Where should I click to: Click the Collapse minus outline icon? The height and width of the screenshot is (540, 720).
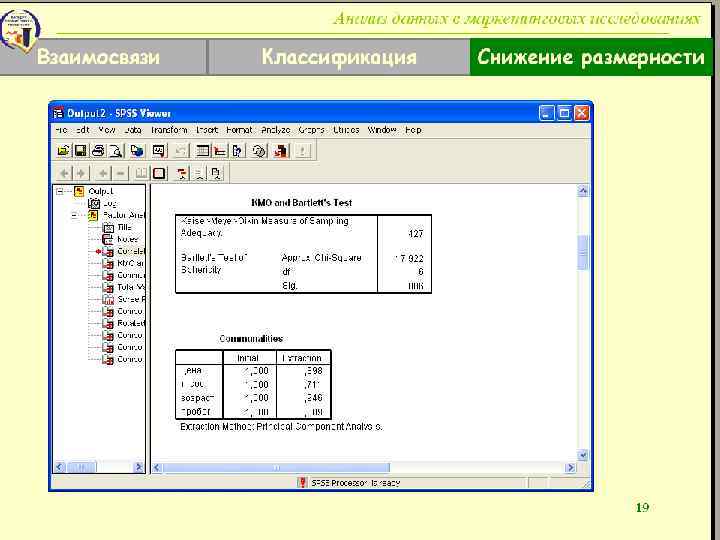point(120,174)
